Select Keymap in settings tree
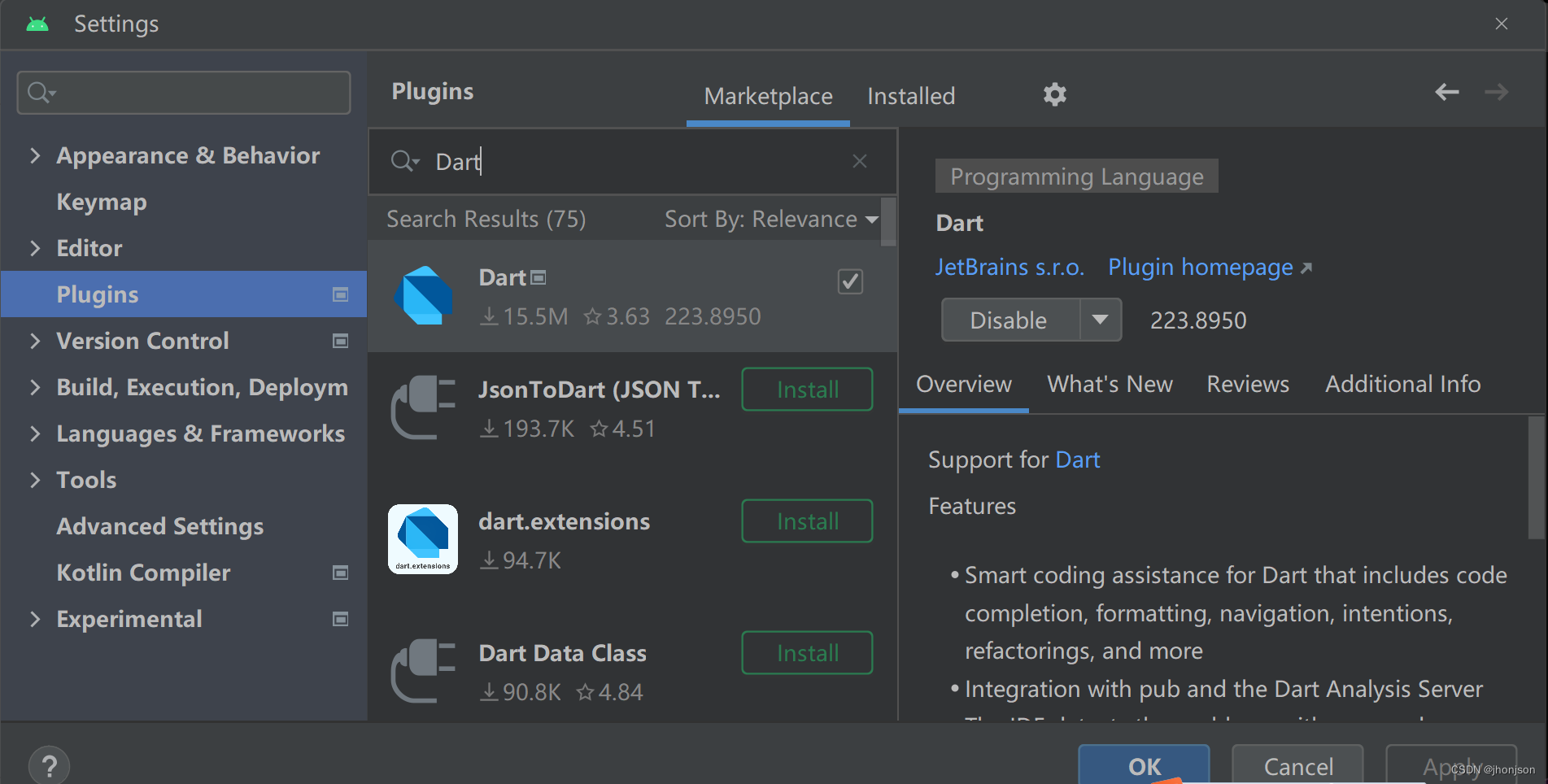 (102, 202)
